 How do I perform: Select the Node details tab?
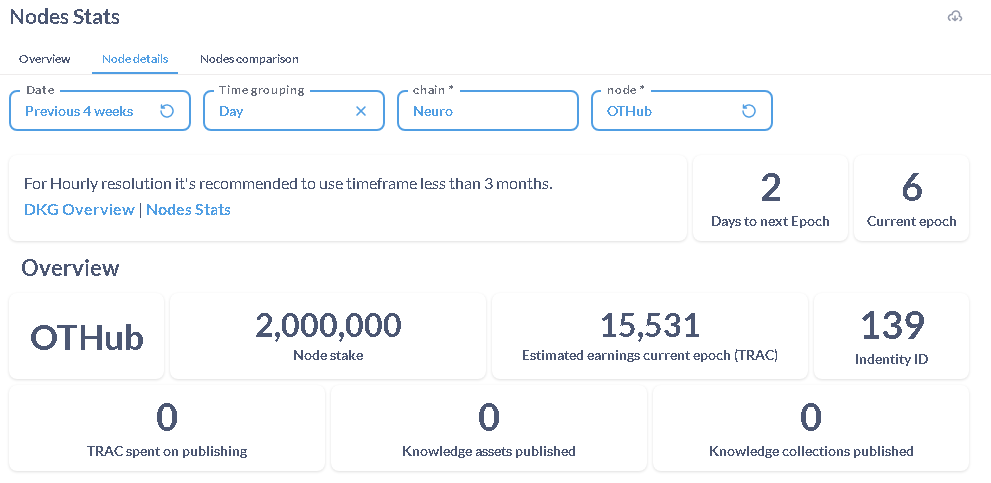click(x=135, y=59)
